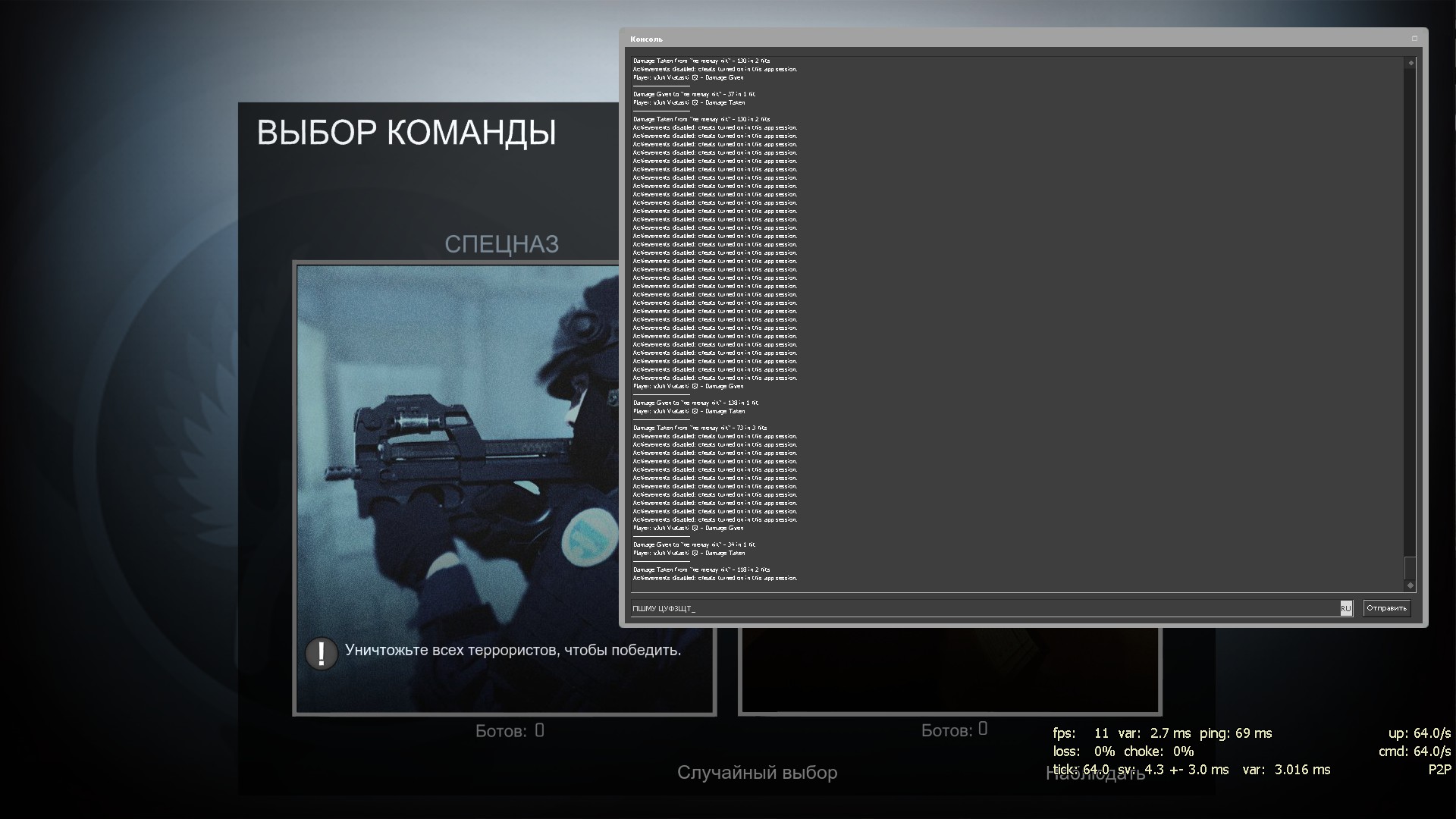The height and width of the screenshot is (819, 1456).
Task: Click the left Ботов: 0 counter
Action: coord(510,731)
